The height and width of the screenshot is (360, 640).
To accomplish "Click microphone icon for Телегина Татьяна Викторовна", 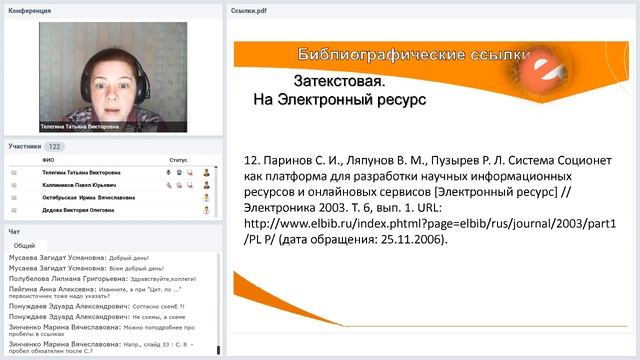I will click(x=169, y=173).
